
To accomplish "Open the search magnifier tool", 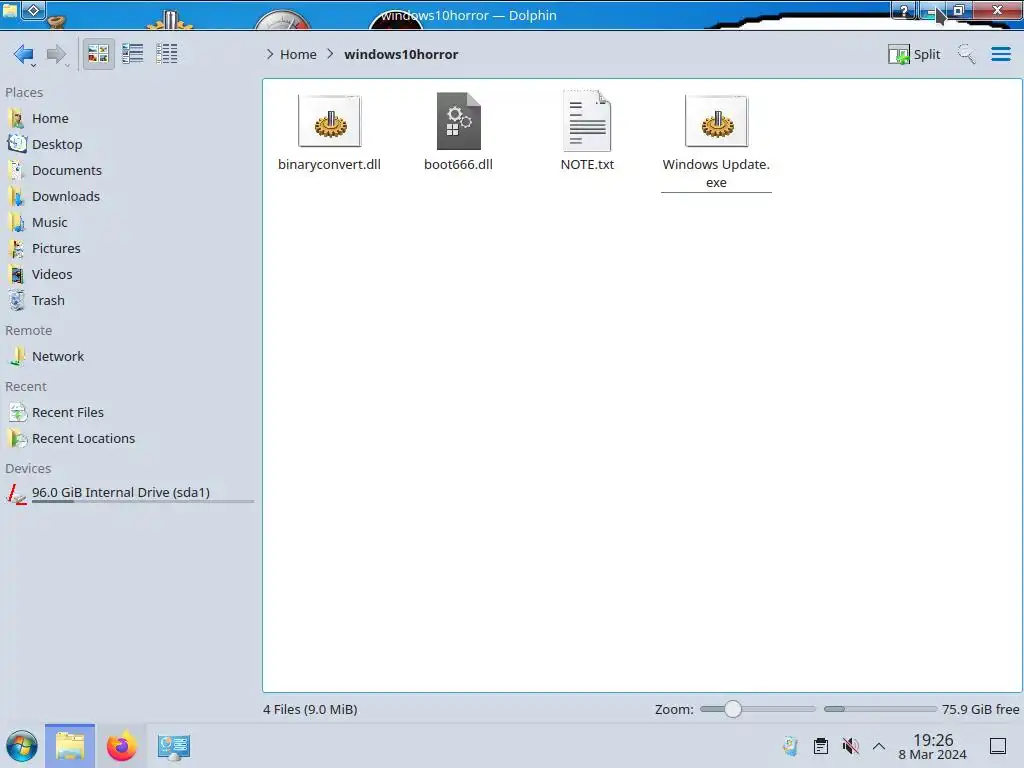I will coord(967,54).
